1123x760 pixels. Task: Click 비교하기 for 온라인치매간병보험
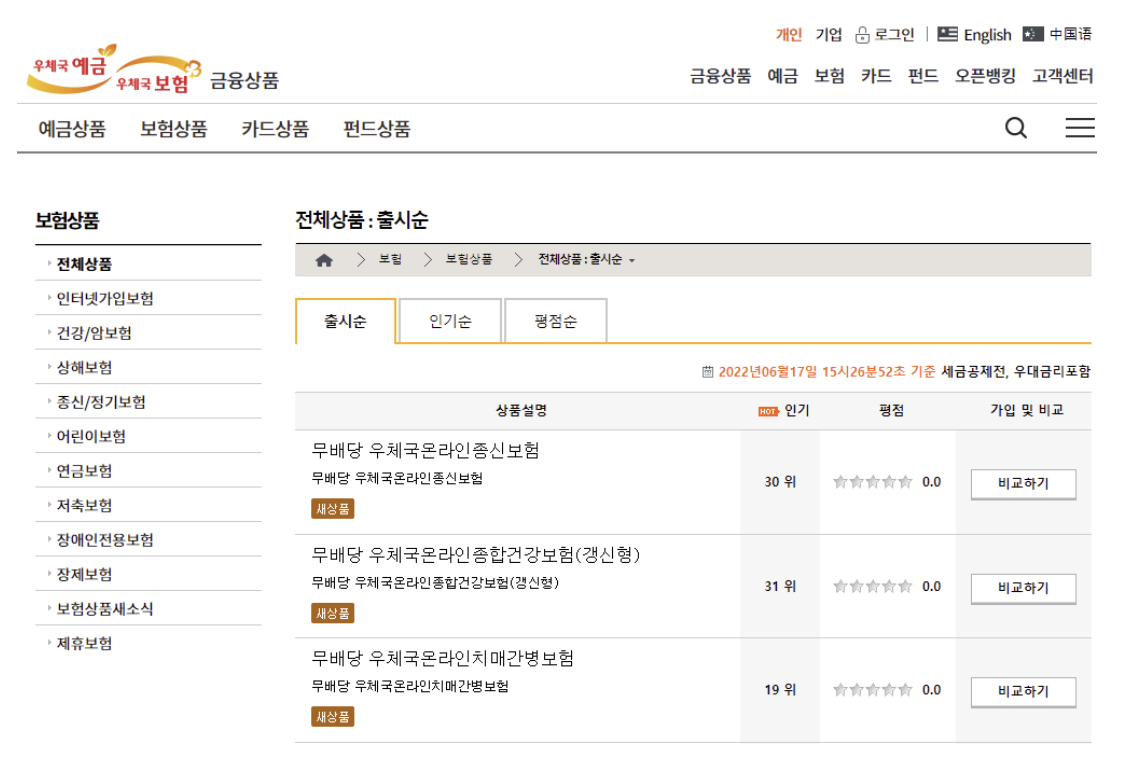click(x=1023, y=691)
